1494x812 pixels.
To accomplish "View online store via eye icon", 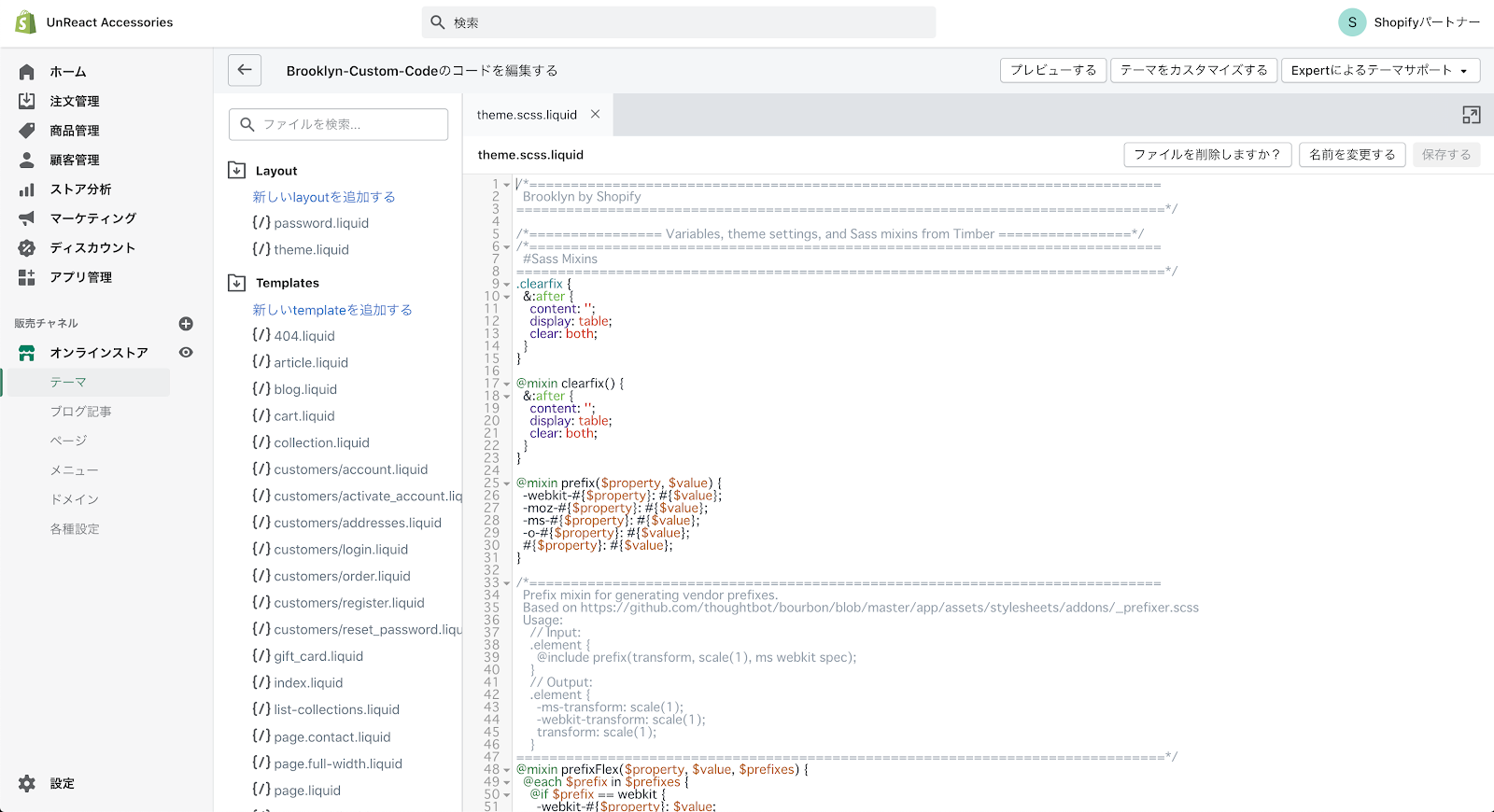I will (186, 353).
